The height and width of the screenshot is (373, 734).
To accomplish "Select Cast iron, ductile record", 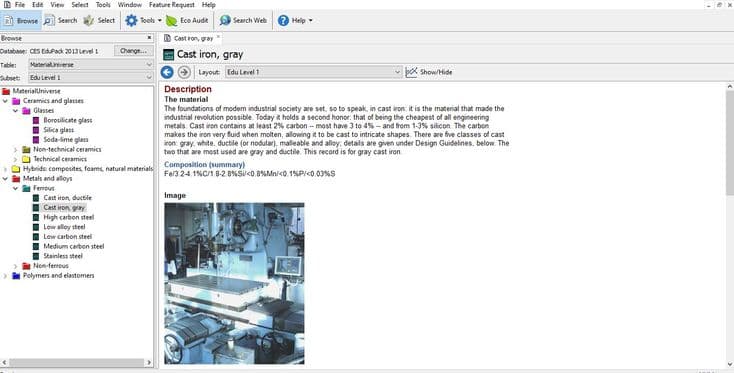I will coord(67,197).
